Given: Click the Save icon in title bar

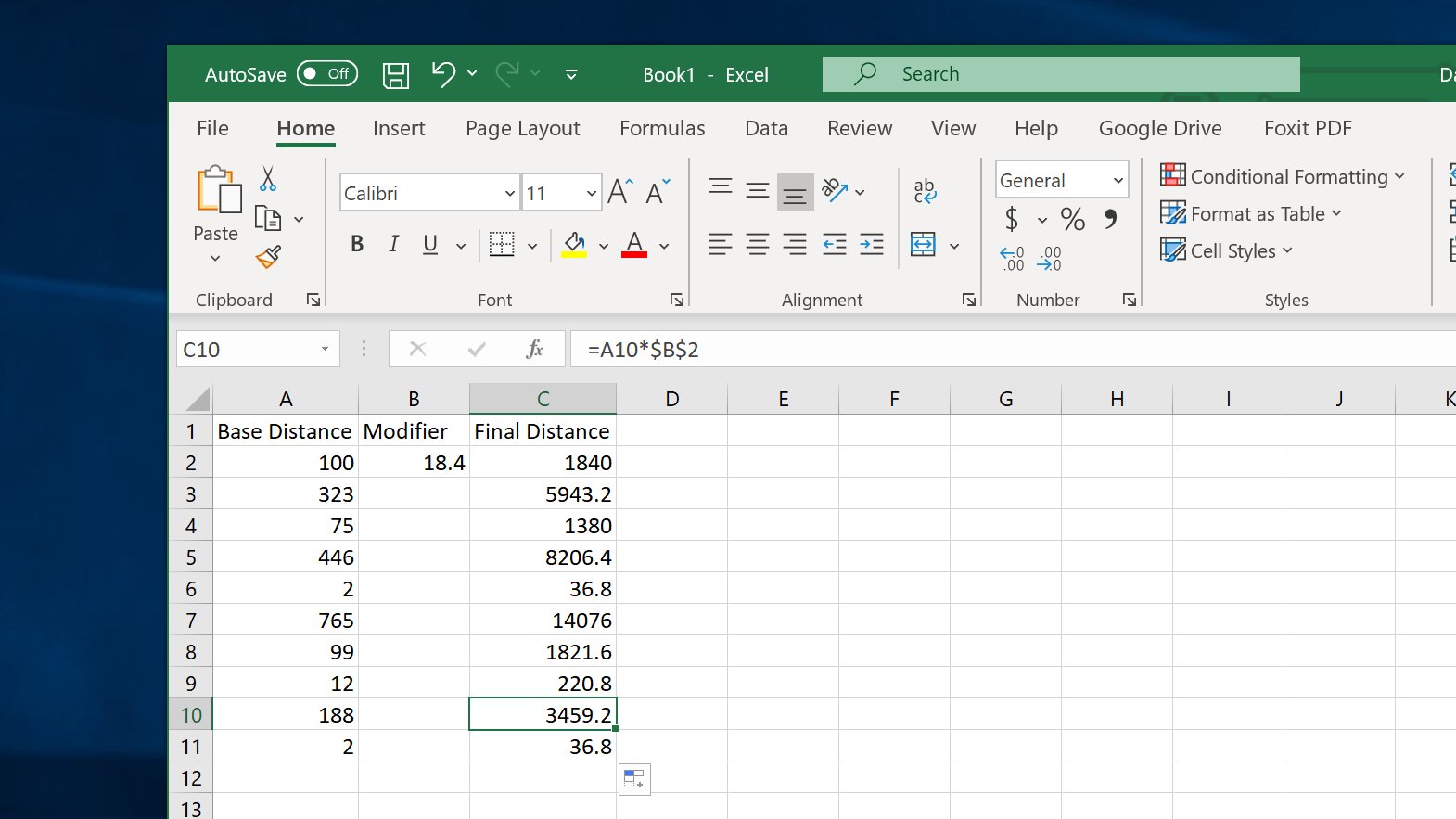Looking at the screenshot, I should coord(396,75).
